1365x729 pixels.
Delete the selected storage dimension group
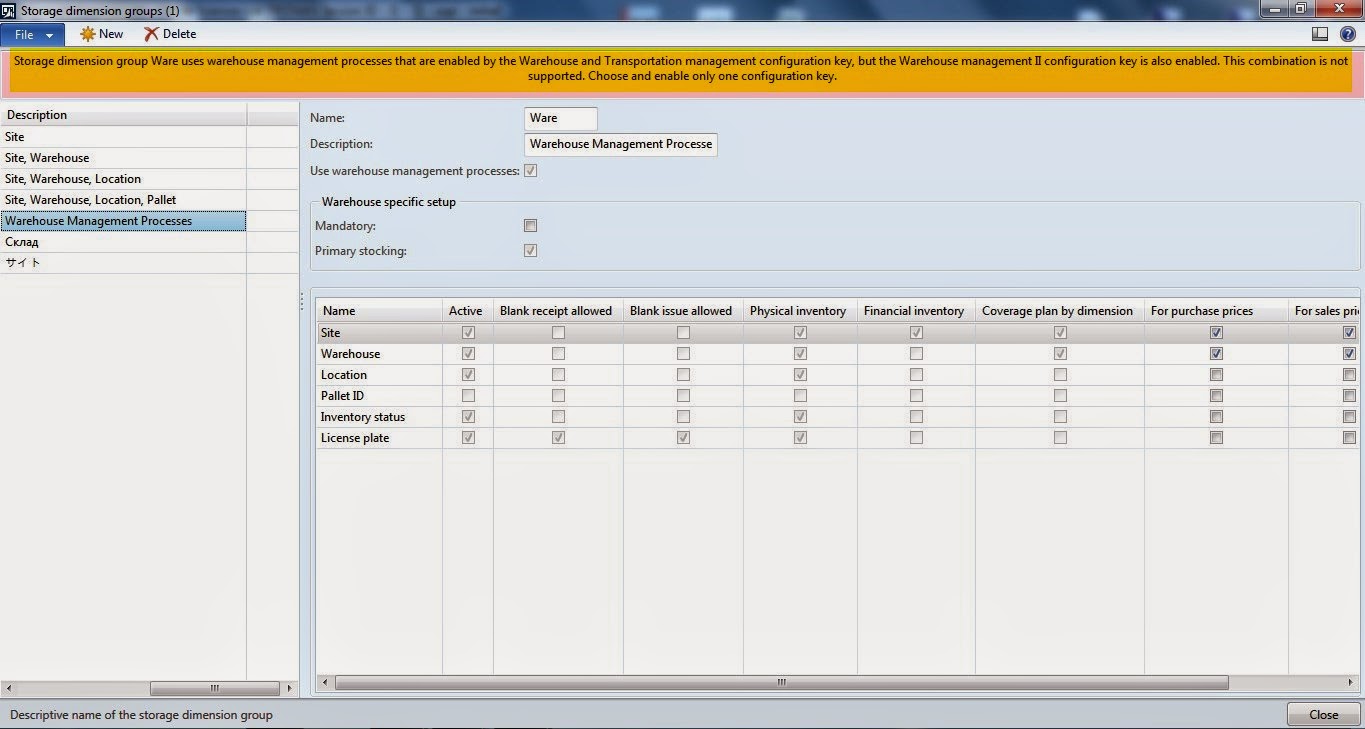click(168, 33)
